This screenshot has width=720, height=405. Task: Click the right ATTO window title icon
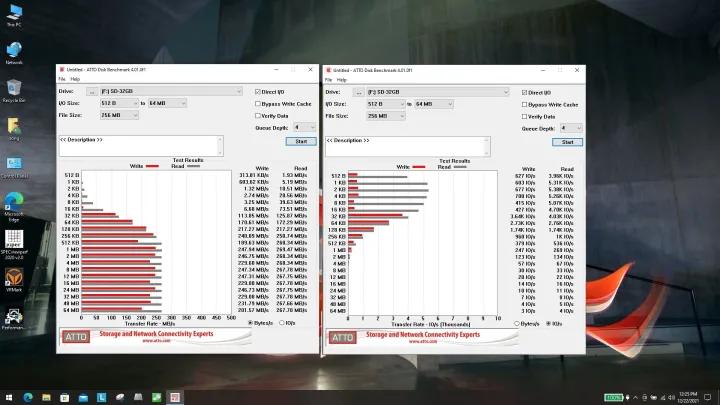(328, 70)
